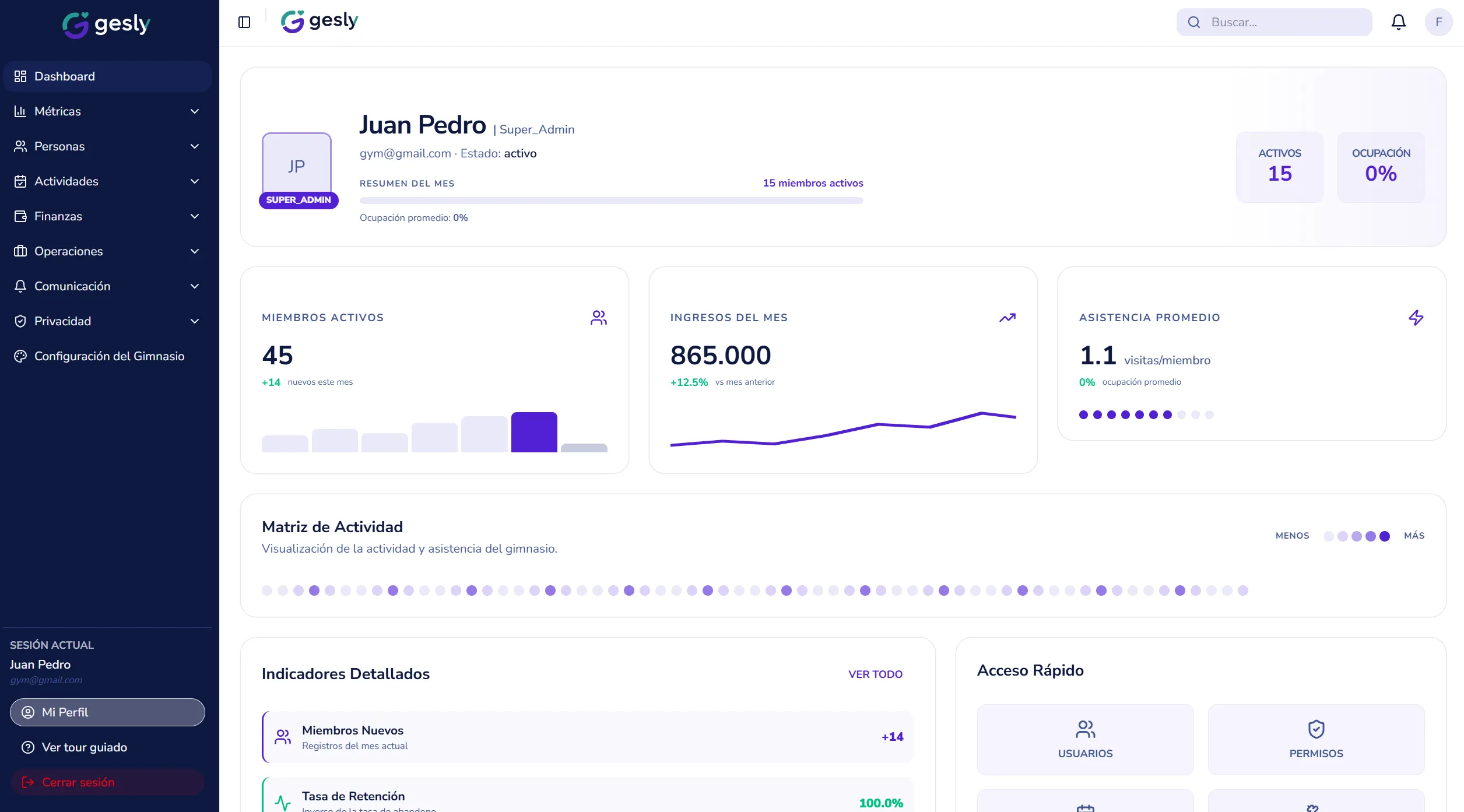
Task: Start Ver tour guiado
Action: coord(107,747)
